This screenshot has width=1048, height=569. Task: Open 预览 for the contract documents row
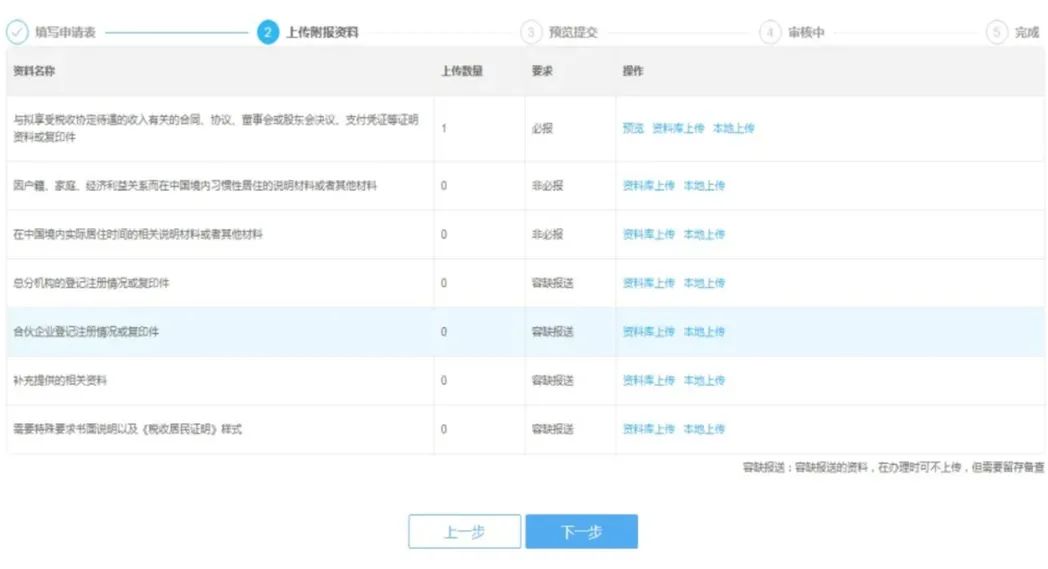tap(633, 128)
